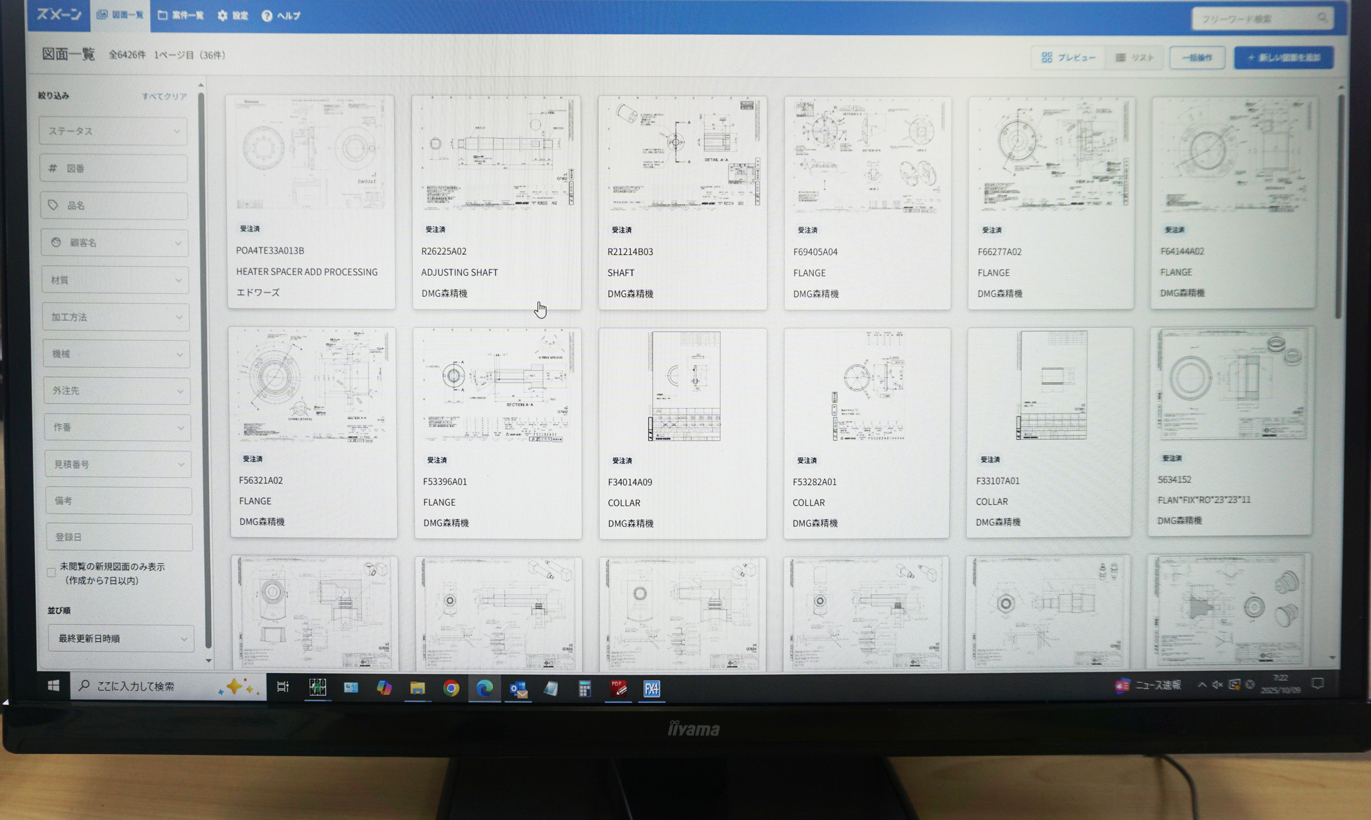Open Google Chrome from the taskbar
The image size is (1371, 820).
click(x=451, y=688)
